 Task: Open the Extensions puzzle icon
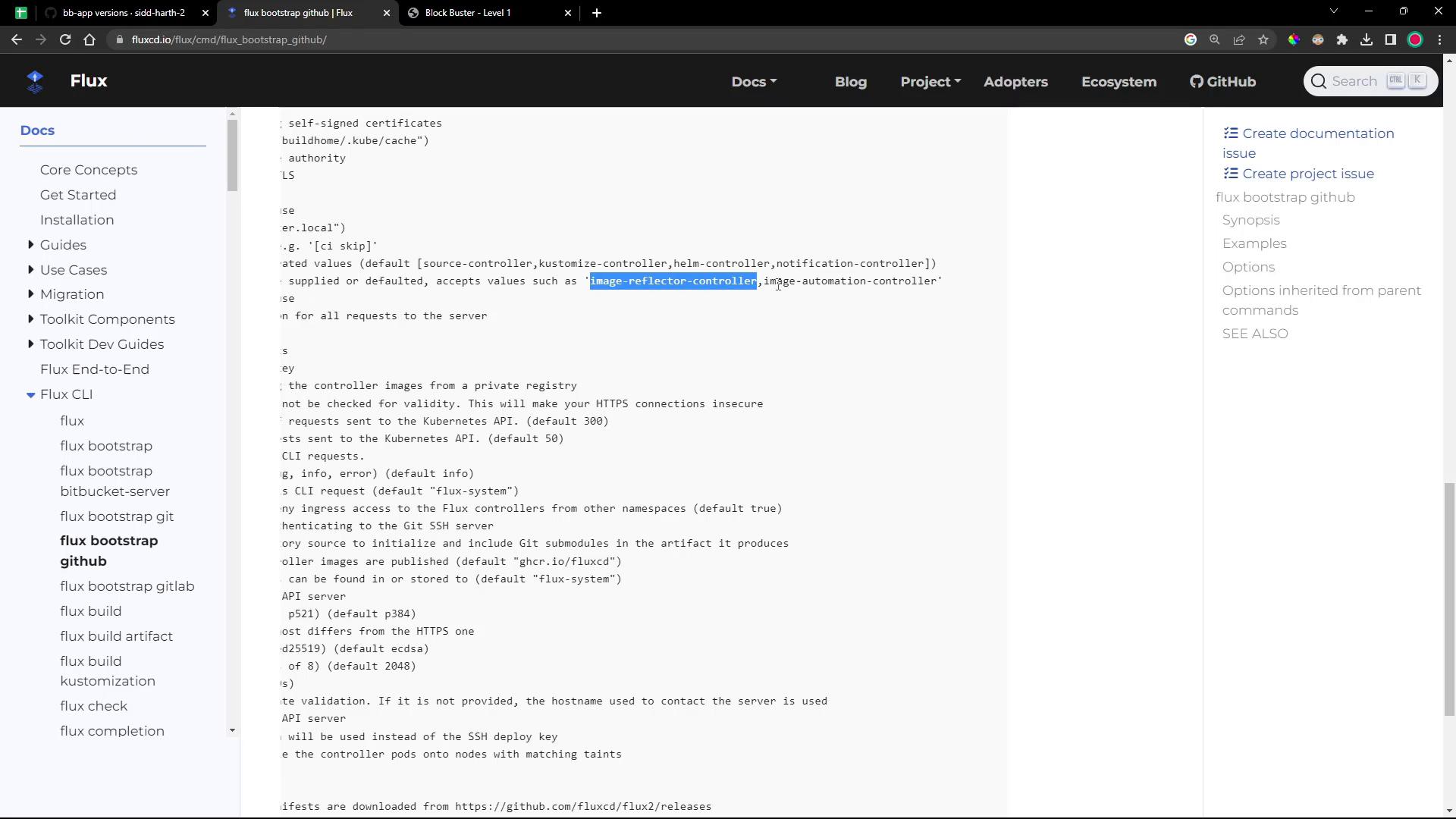[1342, 39]
